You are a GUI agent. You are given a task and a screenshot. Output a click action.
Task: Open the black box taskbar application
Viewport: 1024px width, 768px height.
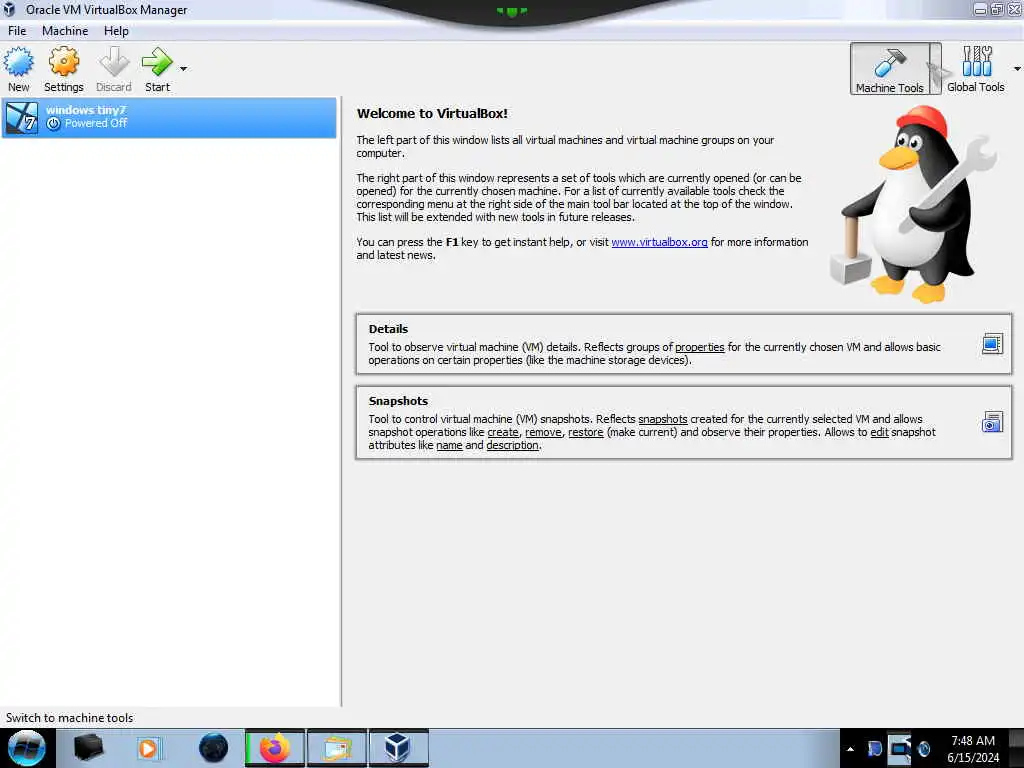coord(88,748)
